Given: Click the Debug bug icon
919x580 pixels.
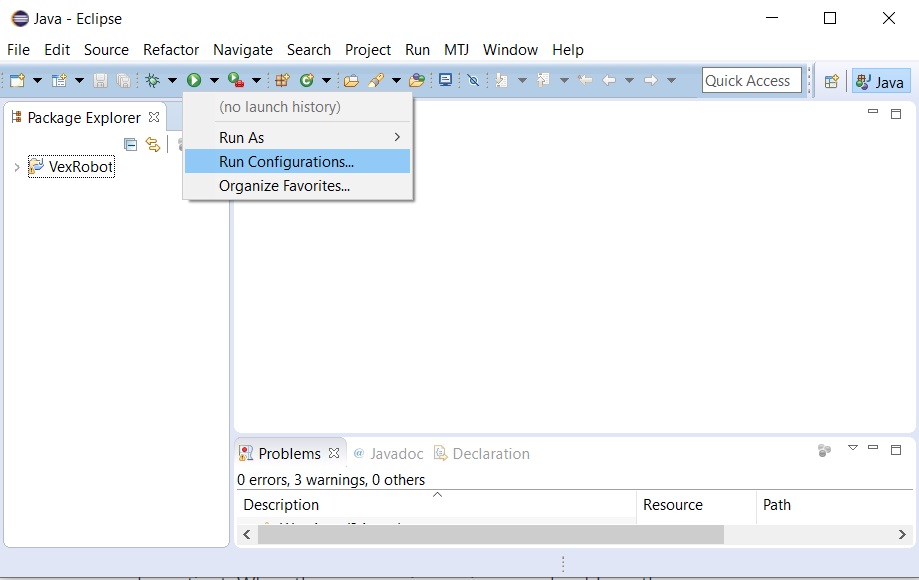Looking at the screenshot, I should [152, 80].
